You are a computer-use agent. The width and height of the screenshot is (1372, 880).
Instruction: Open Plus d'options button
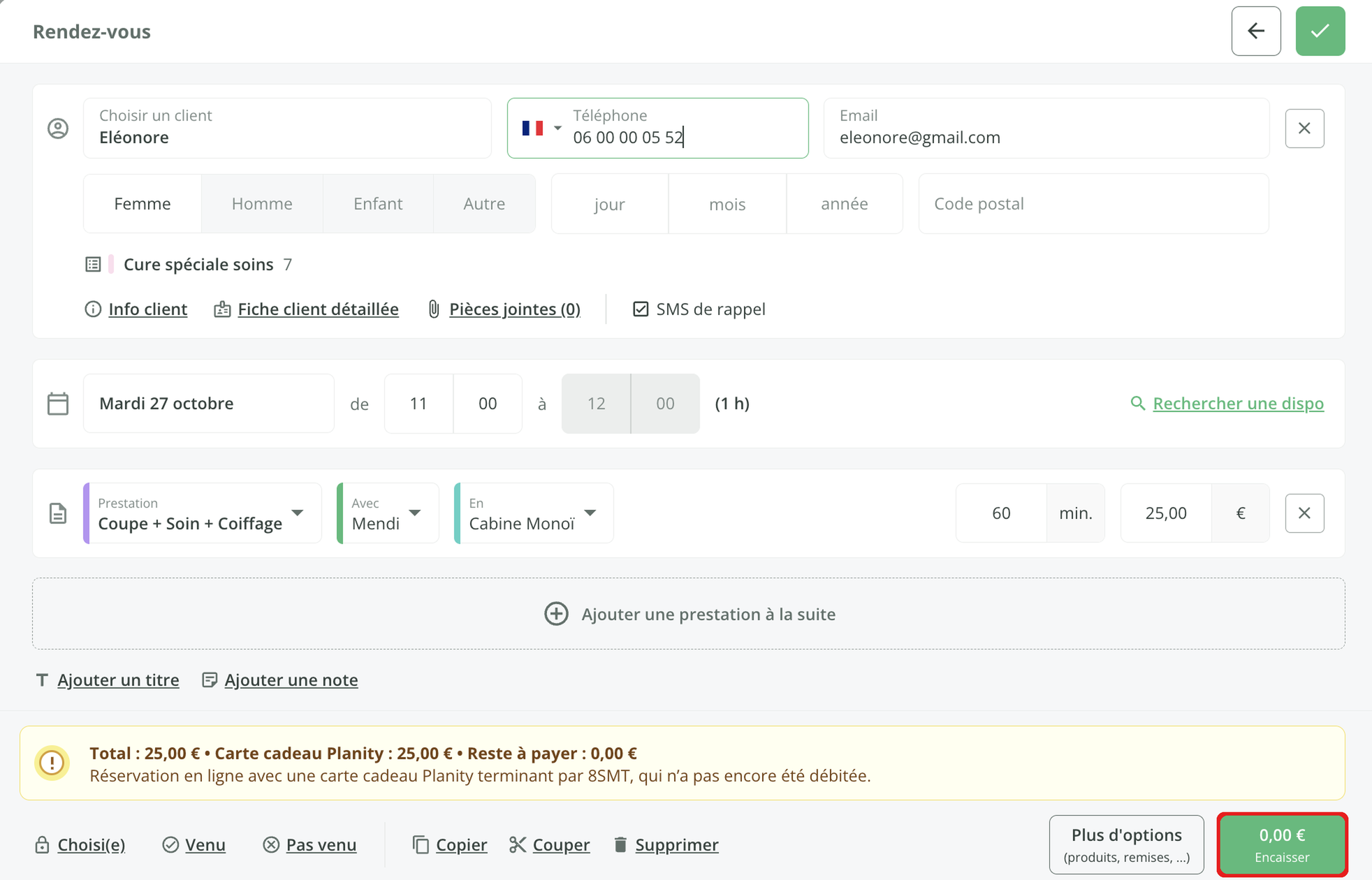(x=1126, y=845)
